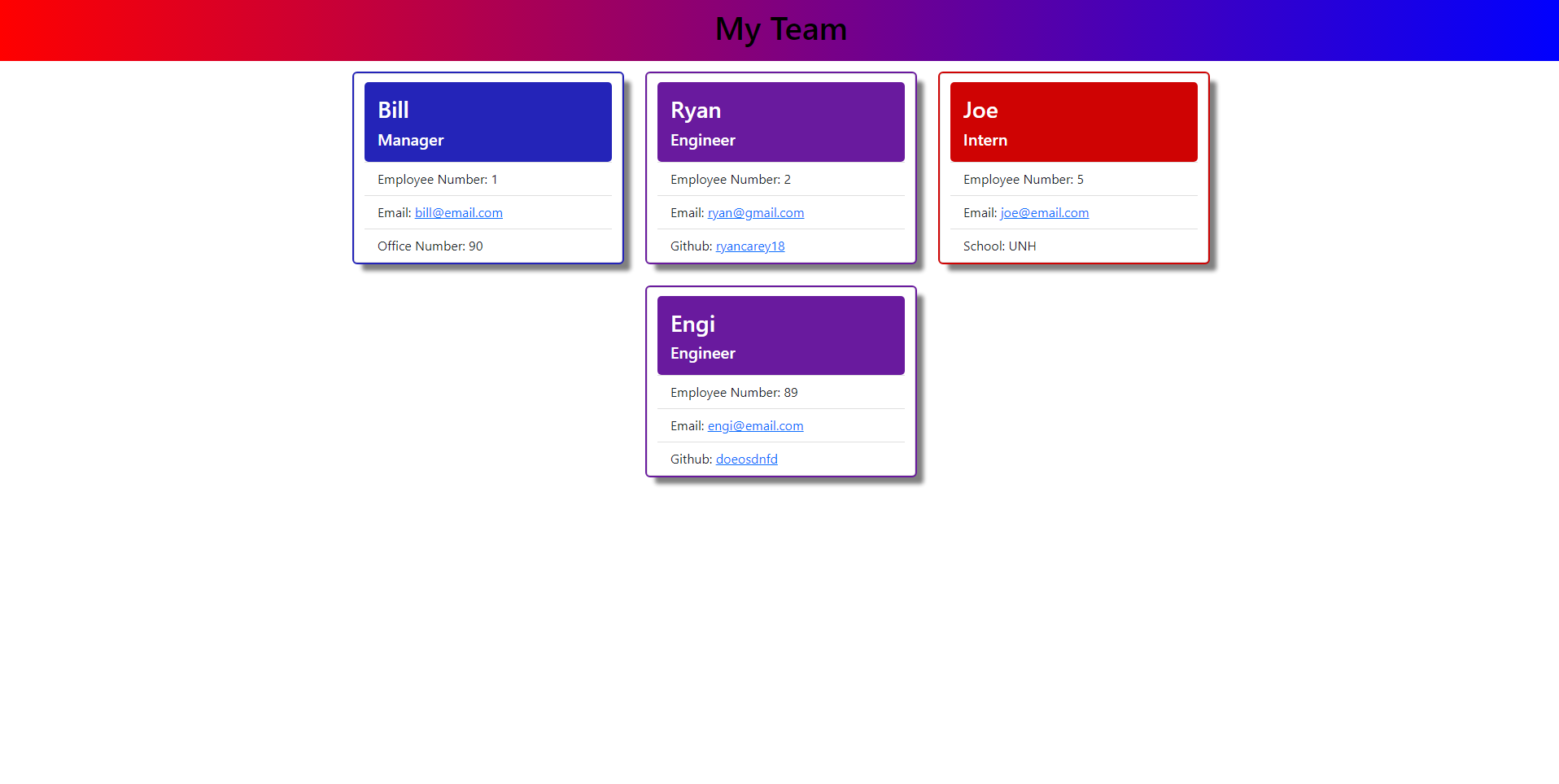Click Employee Number 1 row on Bill's card
Image resolution: width=1559 pixels, height=784 pixels.
point(438,179)
